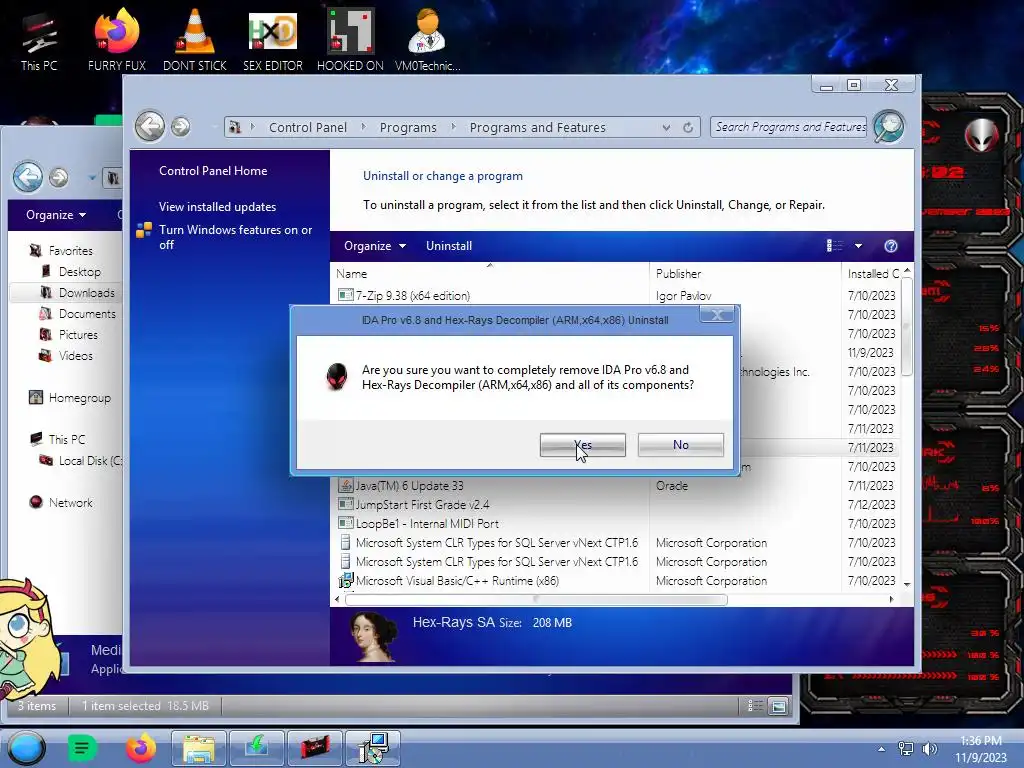The width and height of the screenshot is (1024, 768).
Task: Select Videos in Explorer navigation pane
Action: click(75, 356)
